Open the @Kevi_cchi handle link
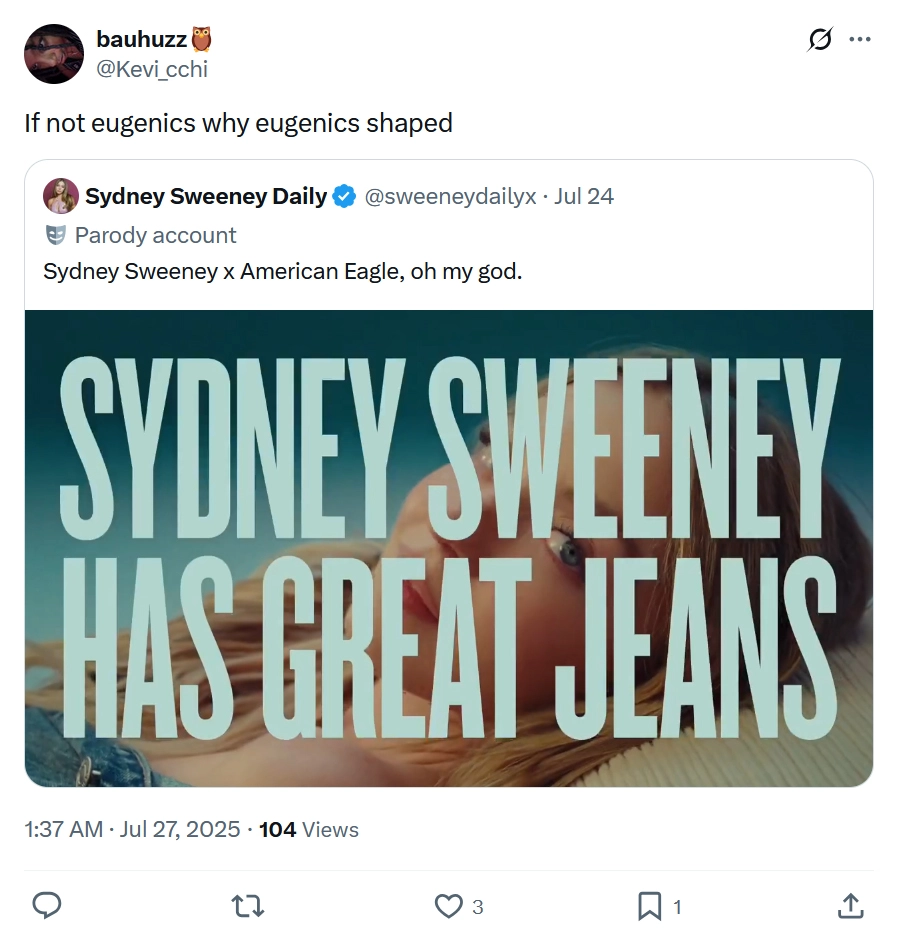Image resolution: width=898 pixels, height=941 pixels. pos(152,70)
